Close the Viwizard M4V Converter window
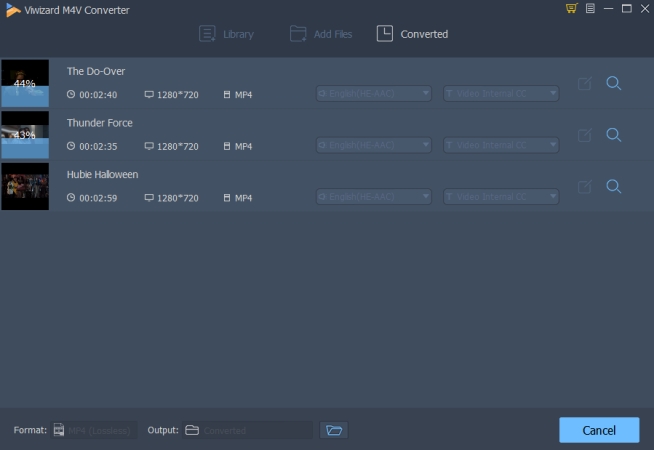The height and width of the screenshot is (450, 654). click(x=645, y=8)
